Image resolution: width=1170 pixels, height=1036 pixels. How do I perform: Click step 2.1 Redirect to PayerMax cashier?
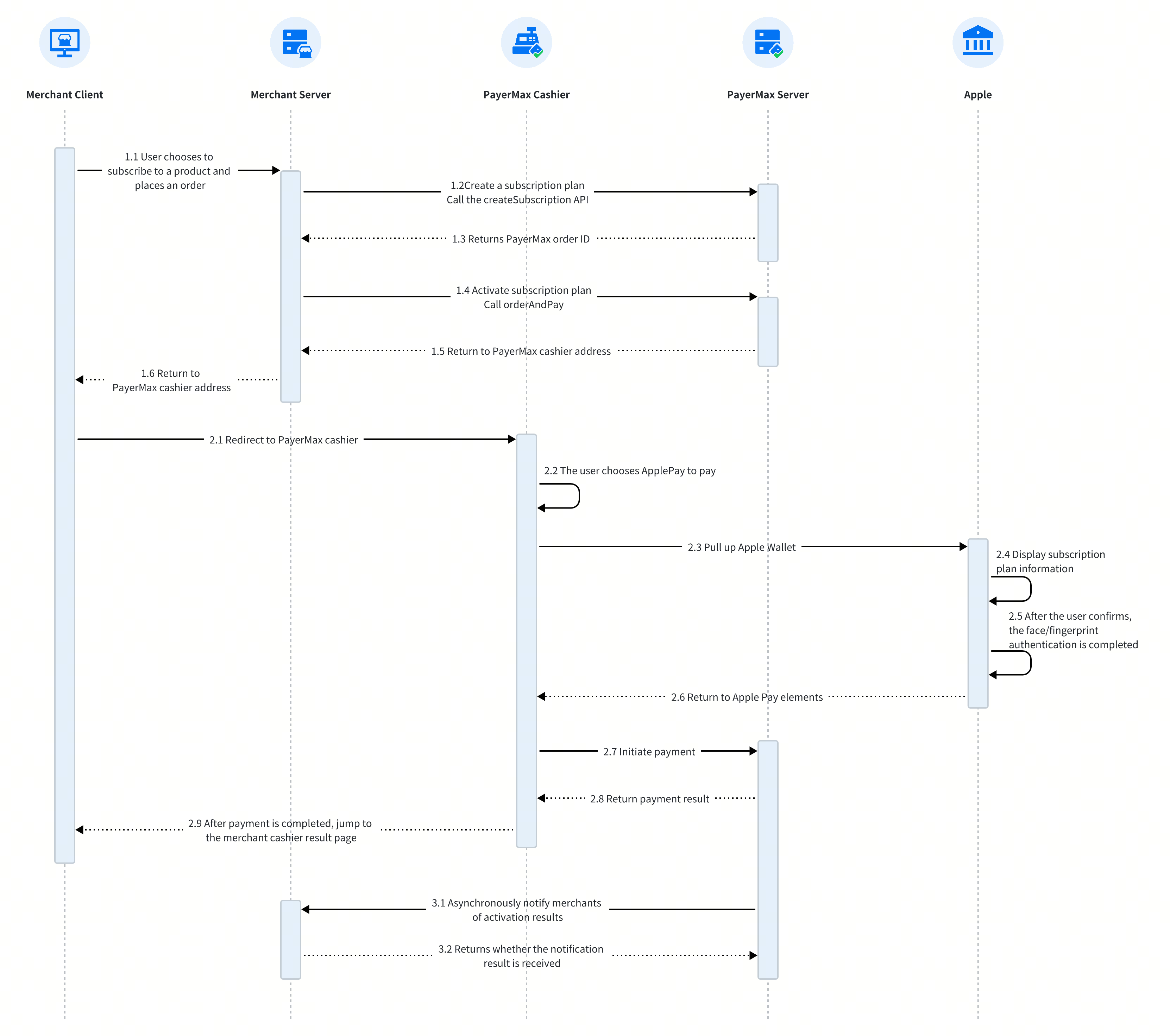(283, 440)
